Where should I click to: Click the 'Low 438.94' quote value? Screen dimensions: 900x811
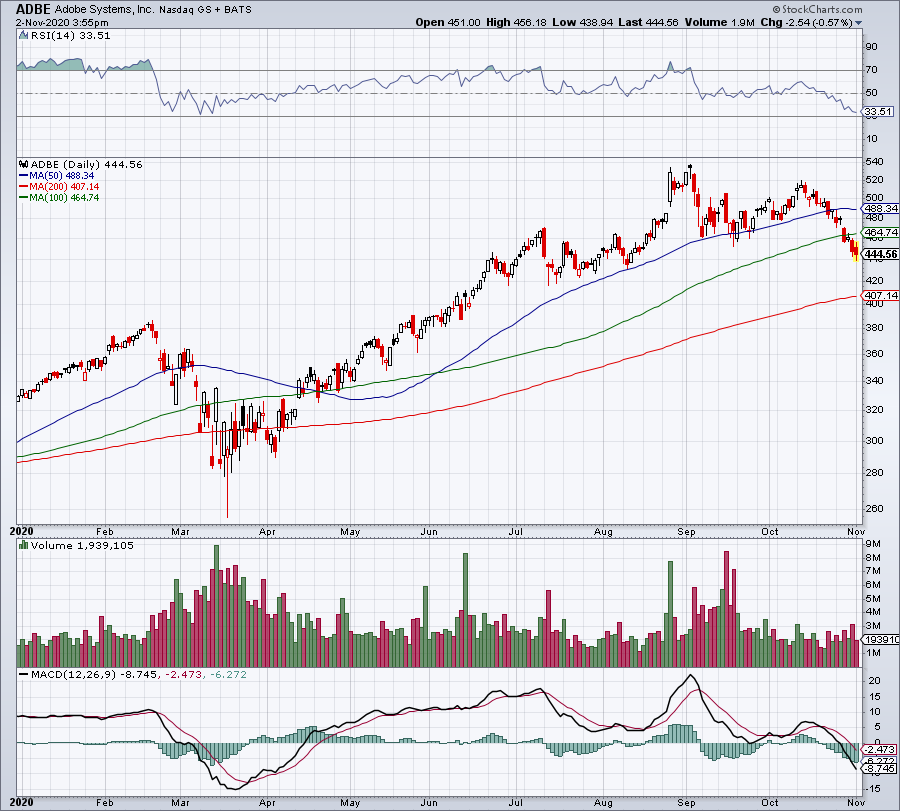tap(583, 22)
